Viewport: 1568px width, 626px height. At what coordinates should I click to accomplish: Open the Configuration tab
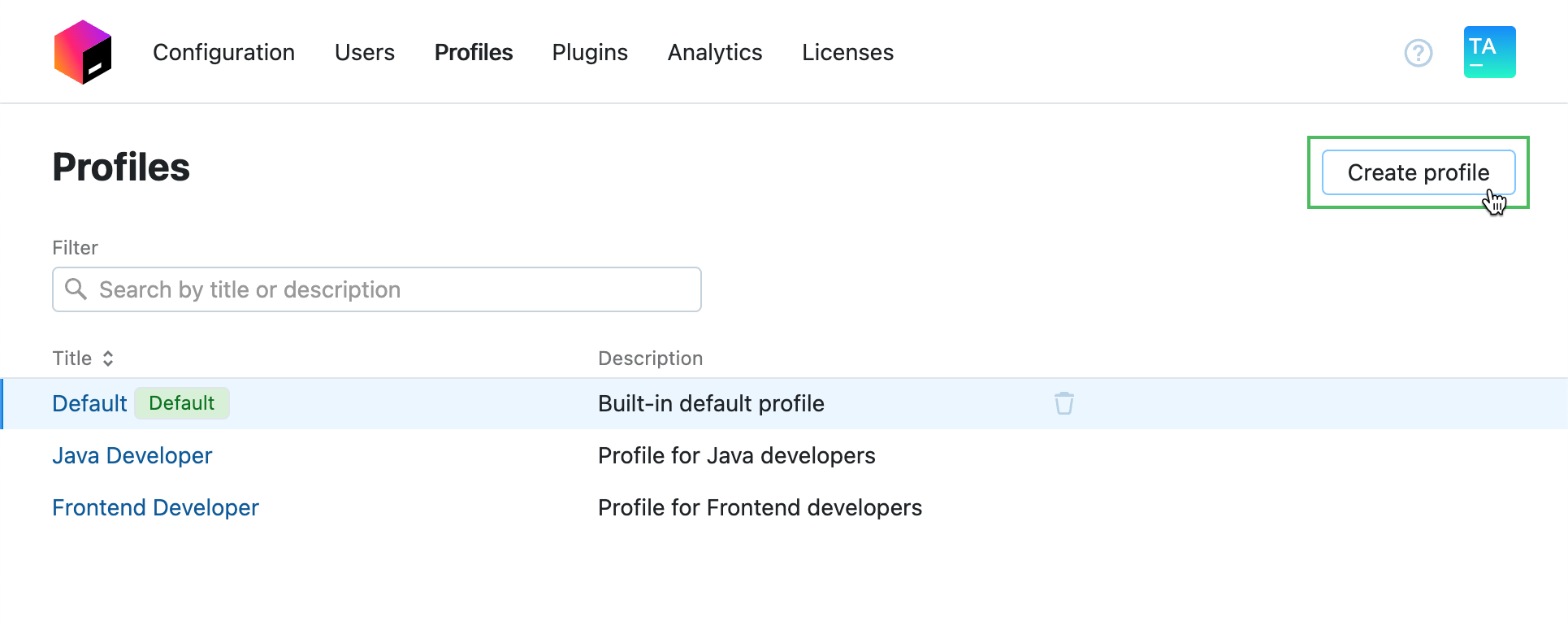point(223,52)
